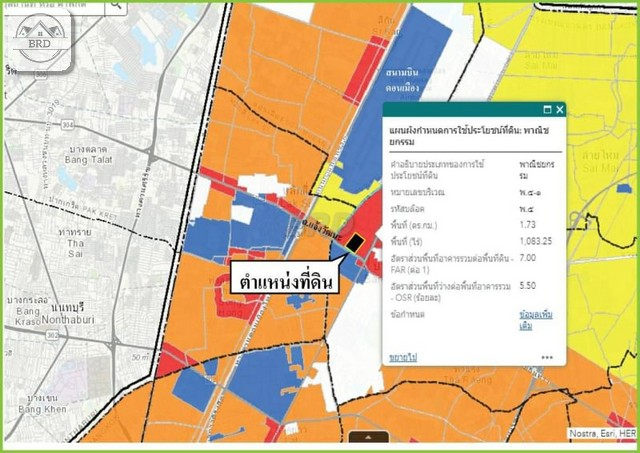Screen dimensions: 640x453
Task: Select the zone number value พ.๔-๑
Action: (x=531, y=192)
